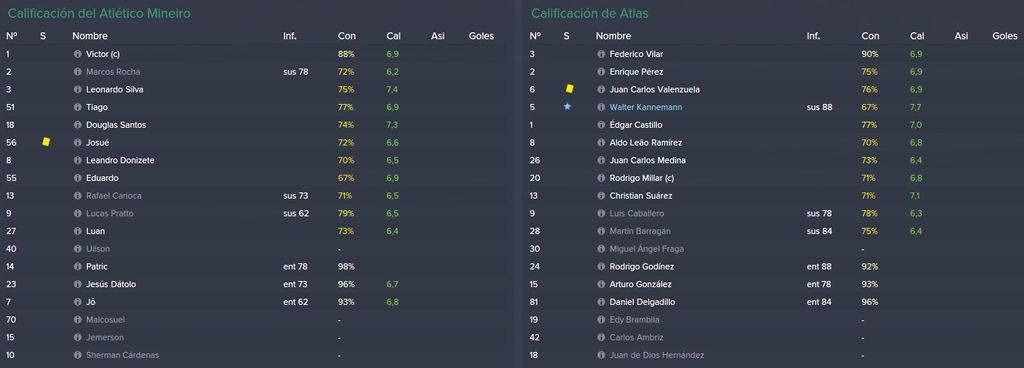Click Josué's yellow card icon
Screen dimensions: 1024x368
tap(46, 142)
